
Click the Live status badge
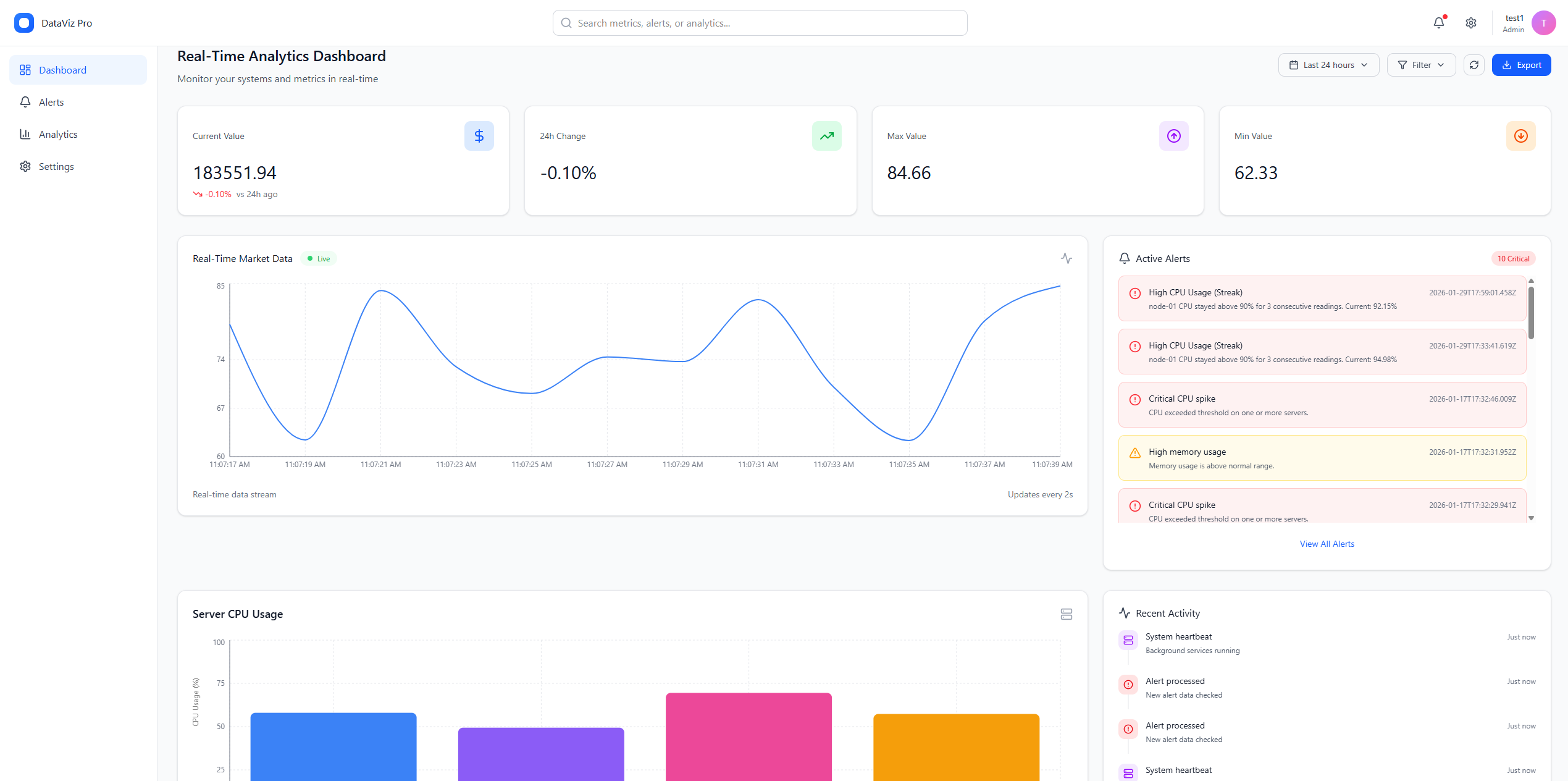[x=319, y=259]
